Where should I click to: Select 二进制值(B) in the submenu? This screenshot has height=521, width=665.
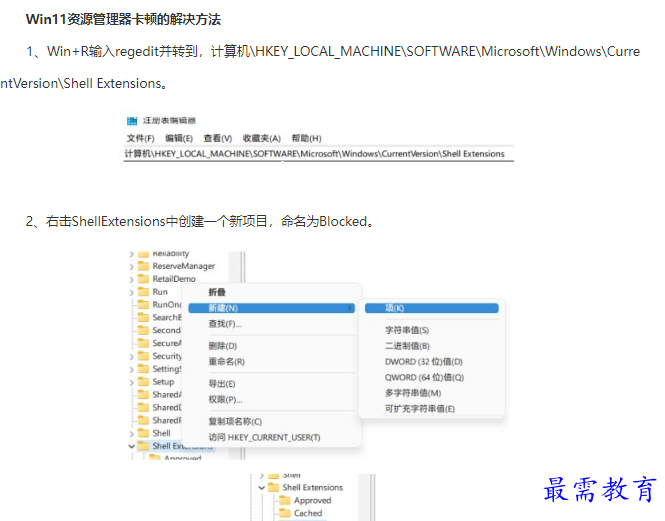[407, 346]
